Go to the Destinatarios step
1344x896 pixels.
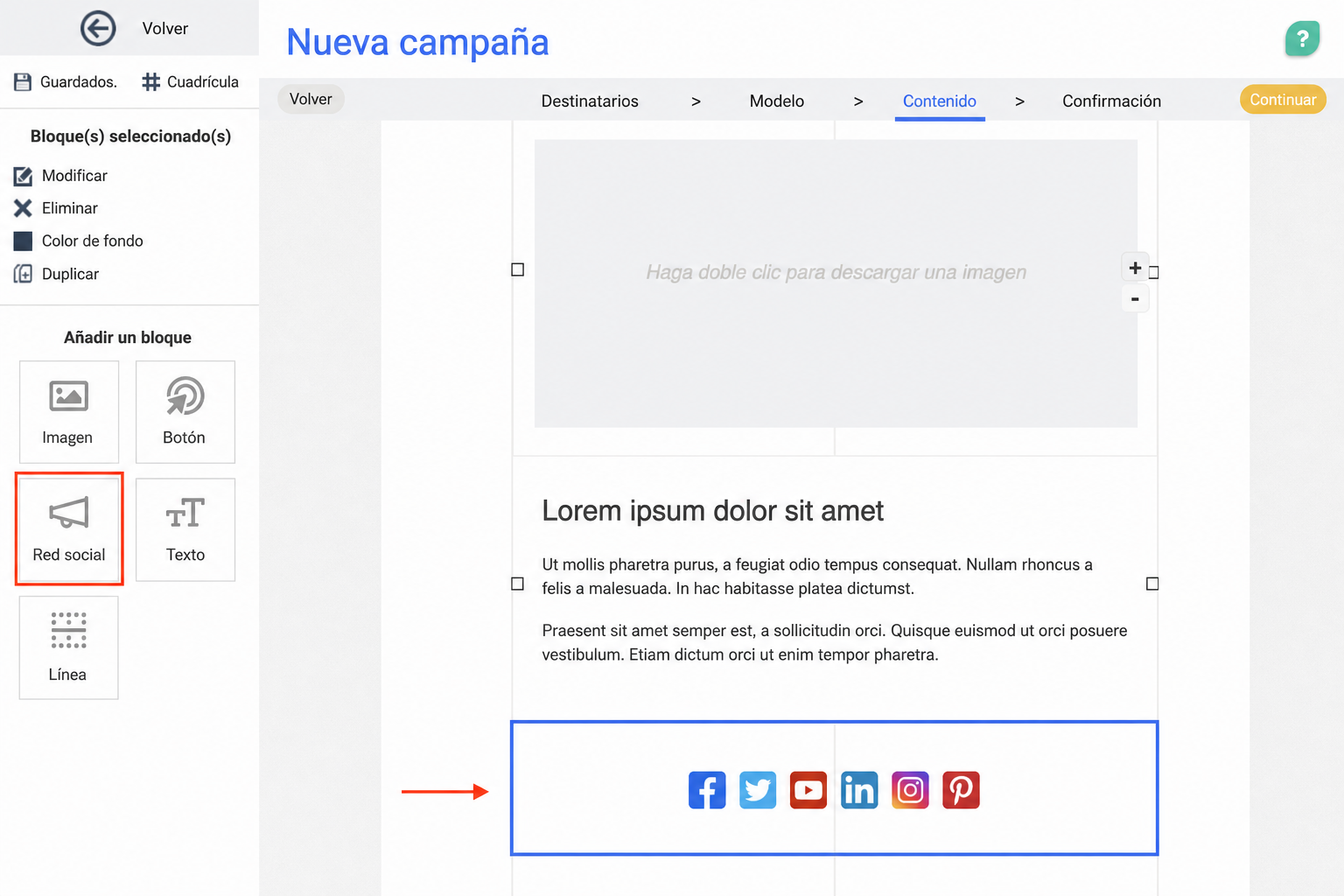pyautogui.click(x=590, y=101)
